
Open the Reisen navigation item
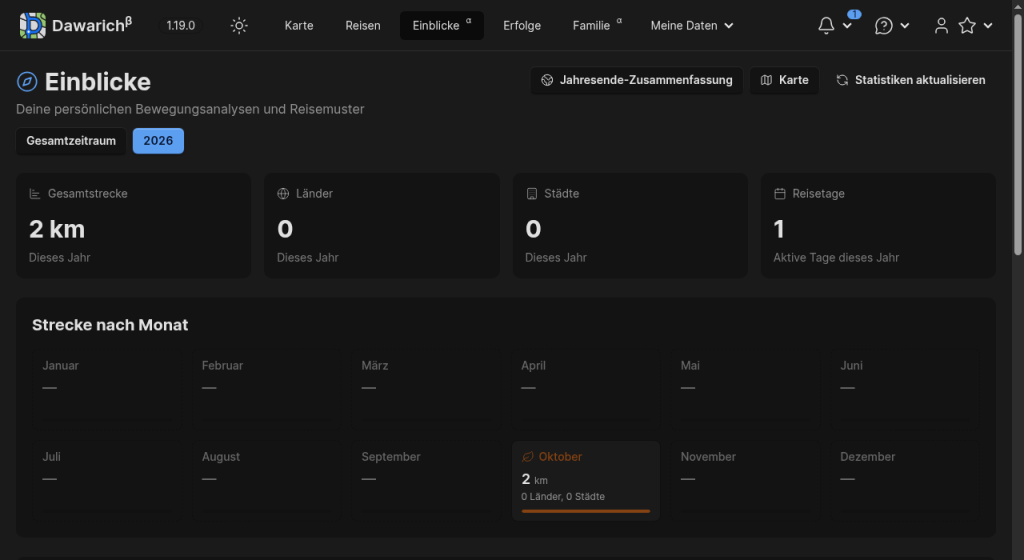[x=363, y=25]
